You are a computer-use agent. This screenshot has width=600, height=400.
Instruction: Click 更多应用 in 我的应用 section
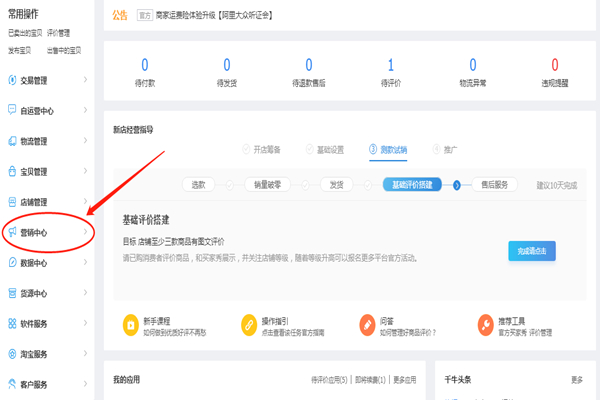click(x=404, y=380)
